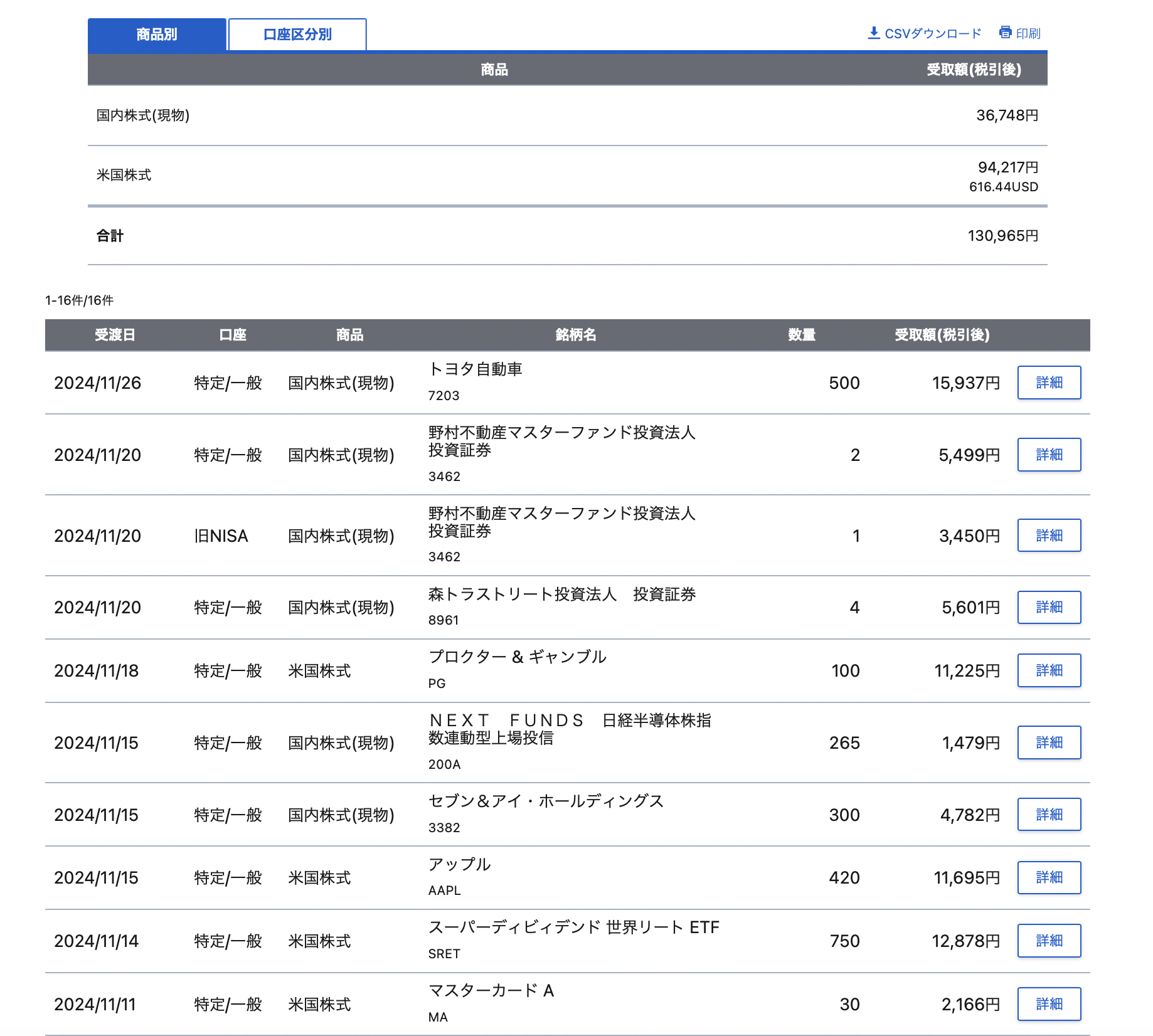The width and height of the screenshot is (1153, 1036).
Task: Click the summary table 商品 header
Action: (x=494, y=70)
